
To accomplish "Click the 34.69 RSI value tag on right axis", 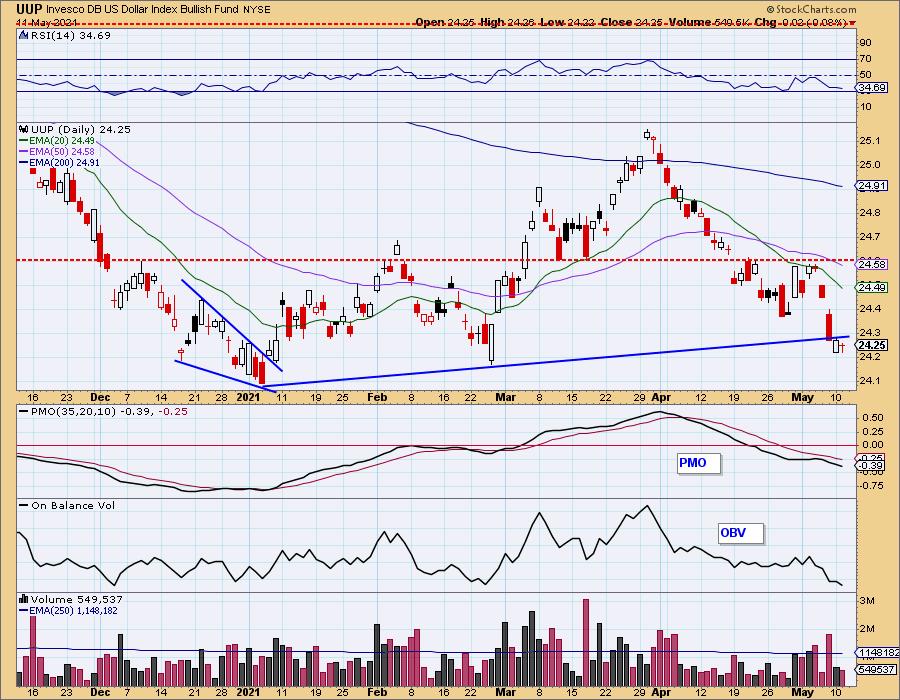I will coord(871,88).
